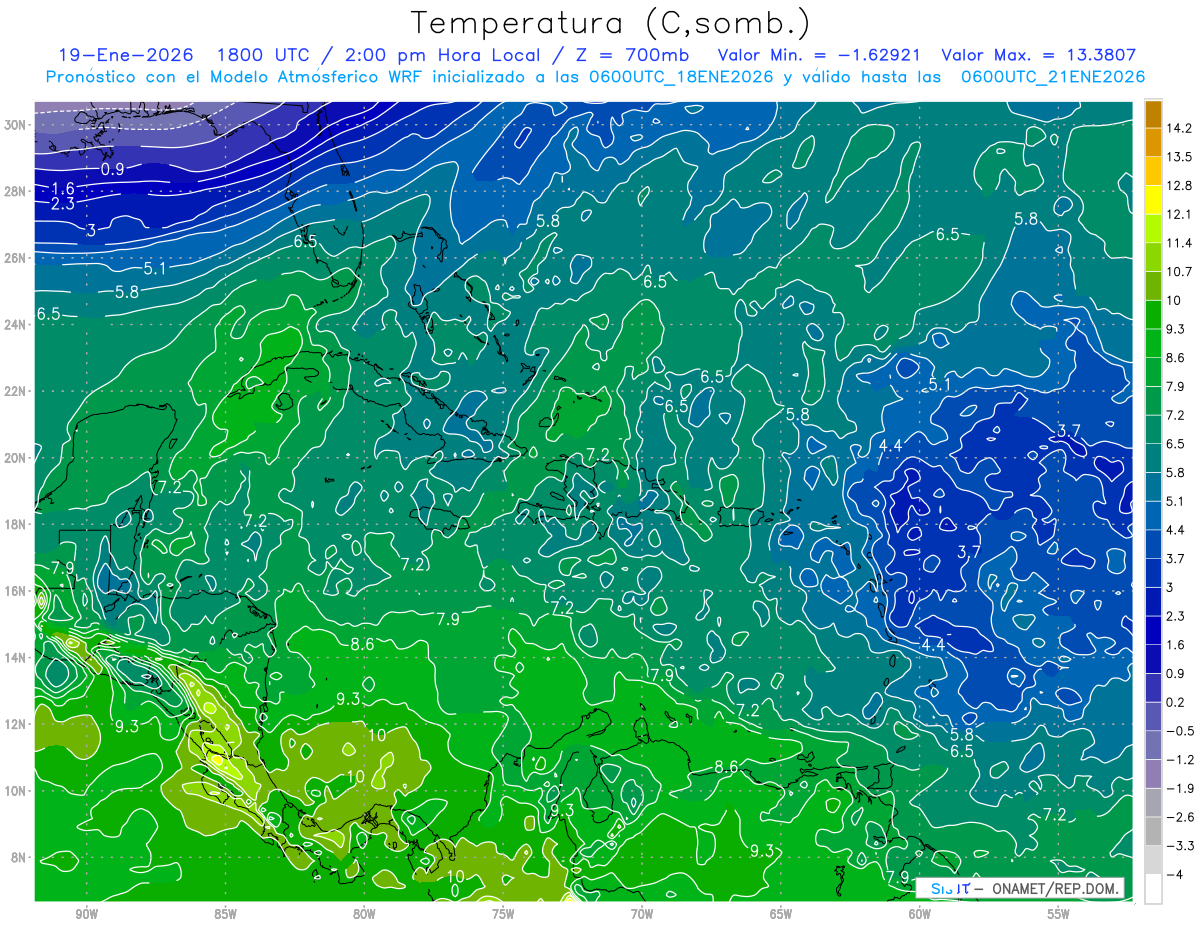Click the 8N latitude axis label

(x=19, y=857)
